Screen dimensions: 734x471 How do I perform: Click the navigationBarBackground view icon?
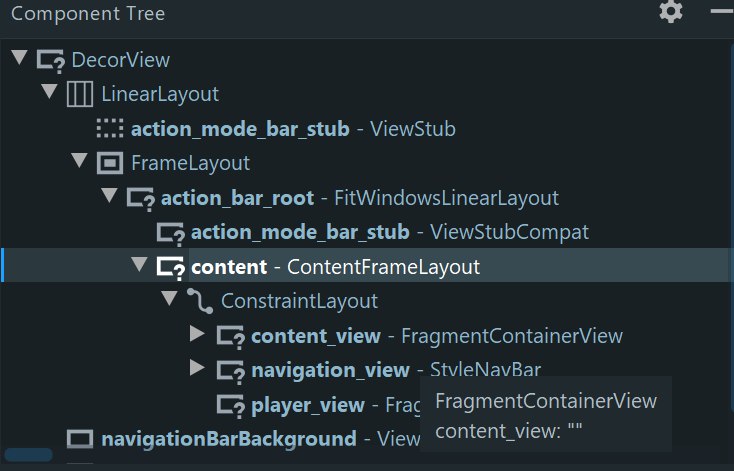(x=80, y=438)
